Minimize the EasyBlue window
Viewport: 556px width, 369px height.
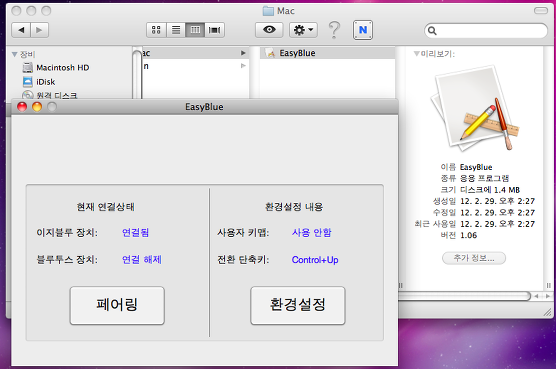pyautogui.click(x=37, y=107)
